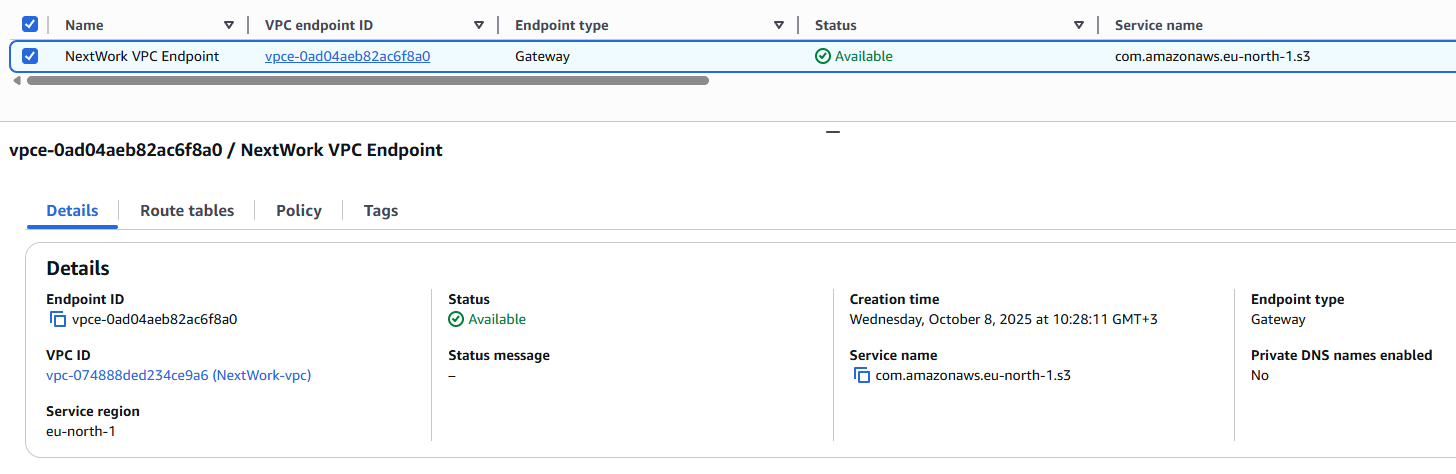The width and height of the screenshot is (1456, 474).
Task: Click the table's horizontal scrollbar thumb
Action: [x=367, y=80]
